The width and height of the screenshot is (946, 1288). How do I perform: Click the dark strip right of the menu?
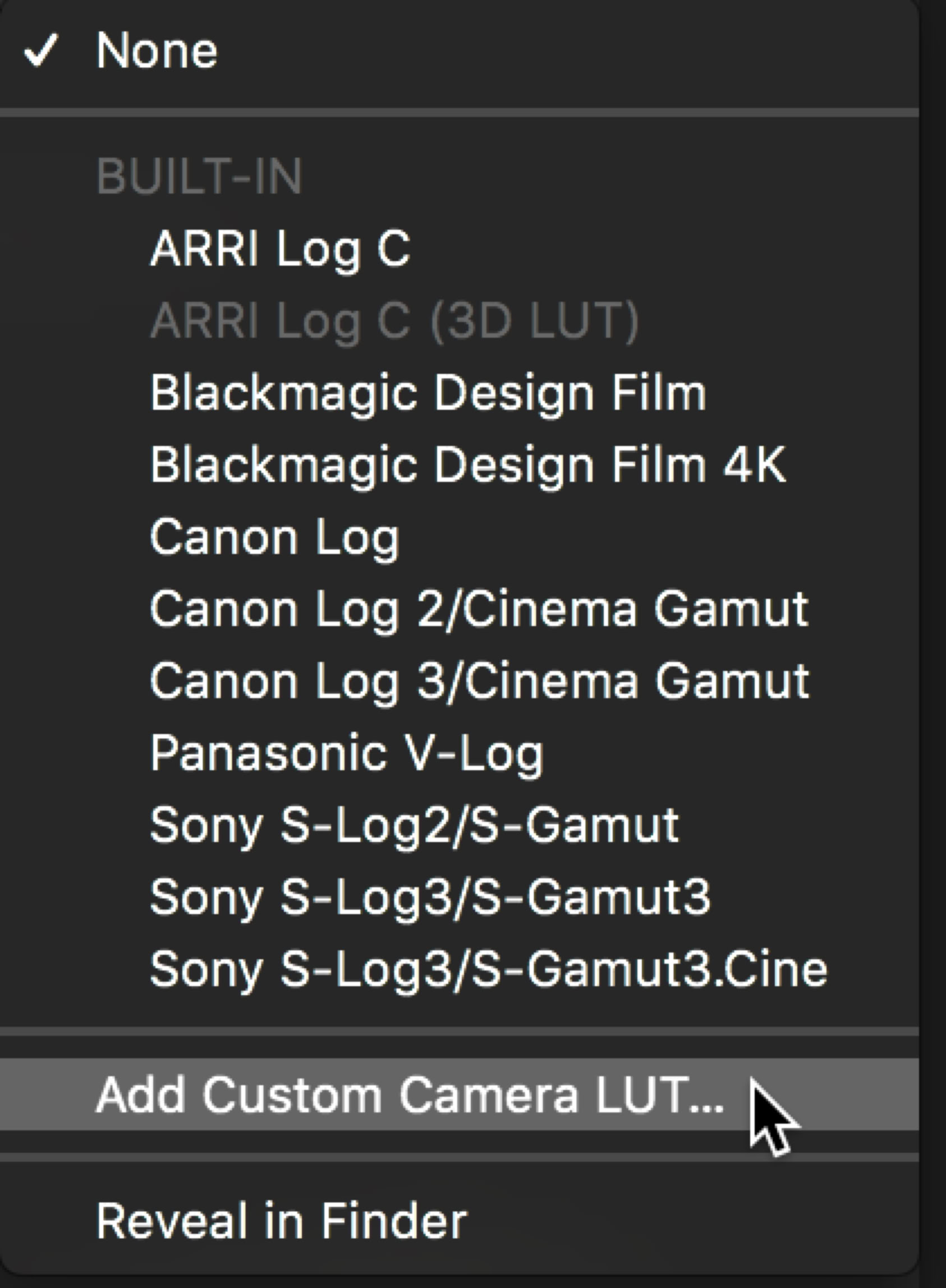pyautogui.click(x=934, y=629)
